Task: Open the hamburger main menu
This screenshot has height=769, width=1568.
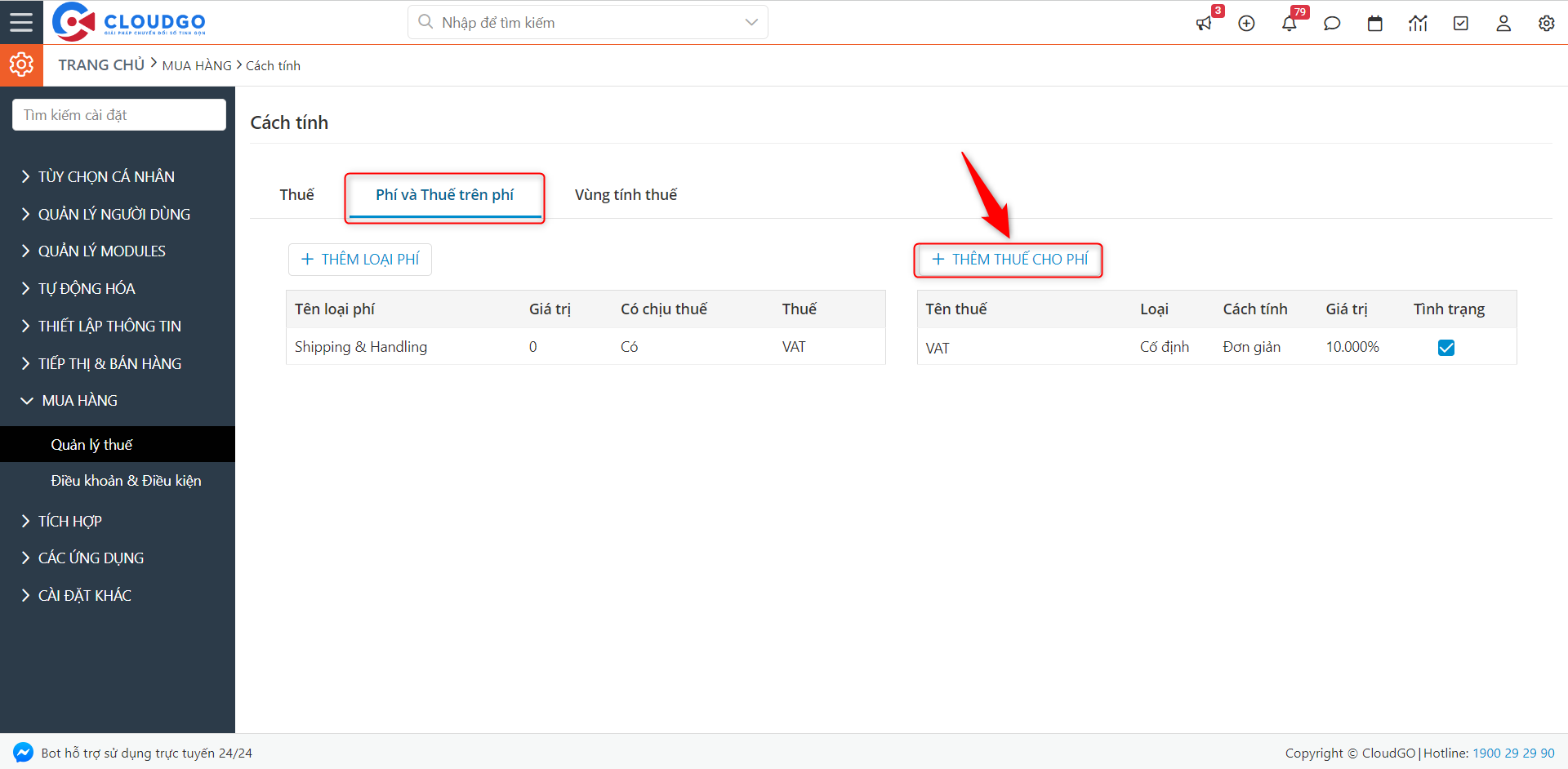Action: click(x=21, y=22)
